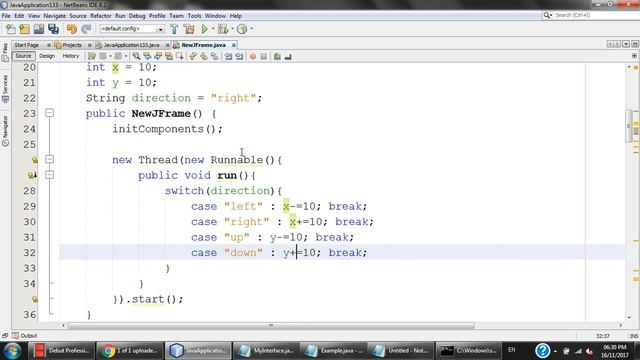
Task: Click the taskbar help question mark icon
Action: click(542, 351)
